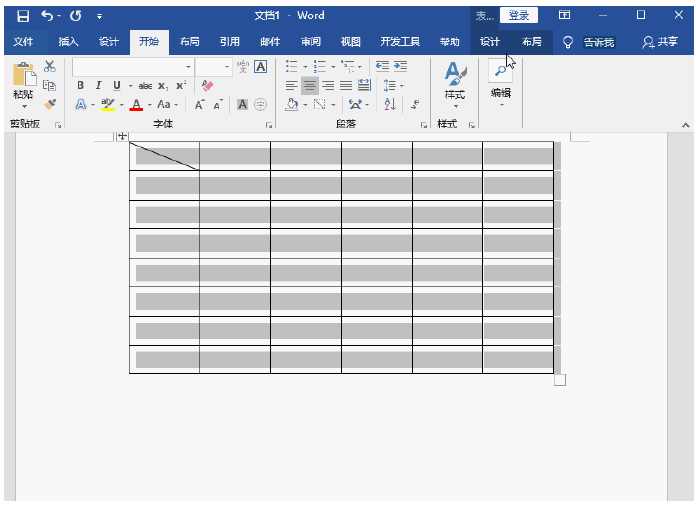Image resolution: width=696 pixels, height=506 pixels.
Task: Show or hide paragraph marks
Action: click(x=415, y=105)
